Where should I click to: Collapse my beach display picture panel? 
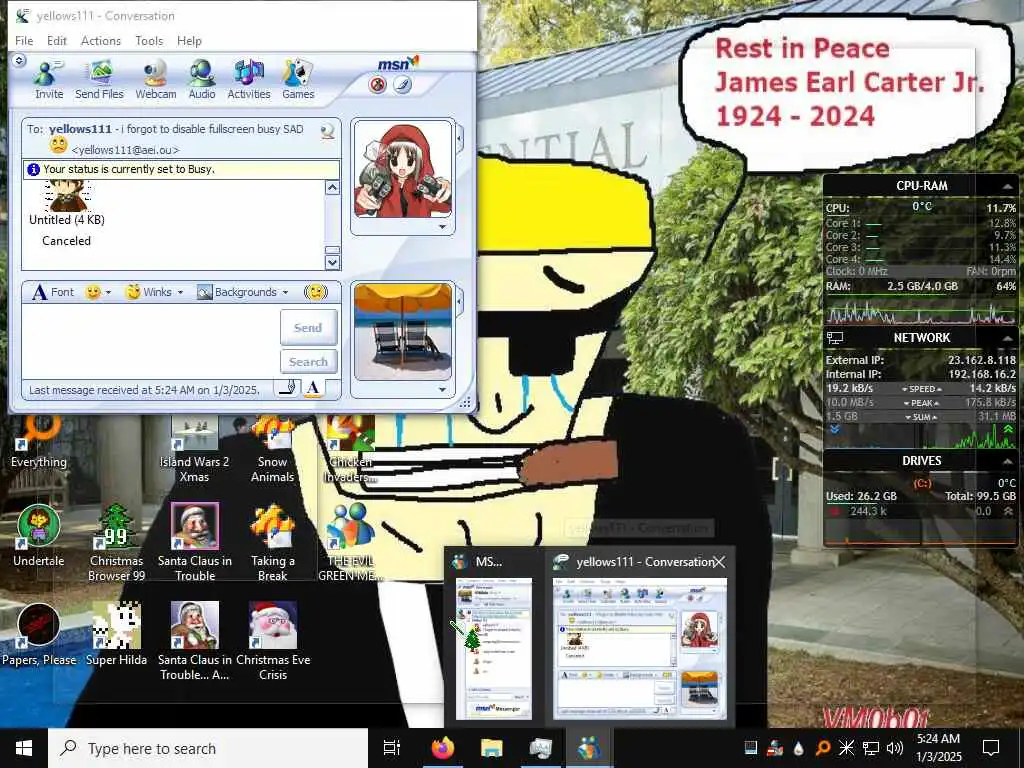460,302
